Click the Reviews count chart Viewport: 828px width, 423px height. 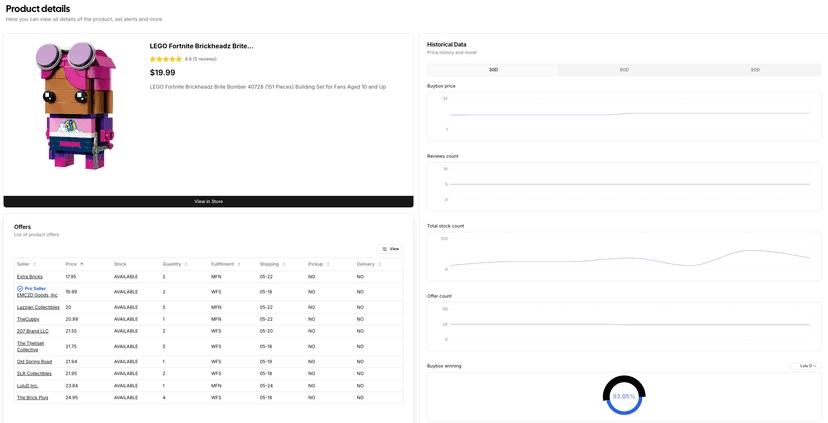click(x=624, y=186)
